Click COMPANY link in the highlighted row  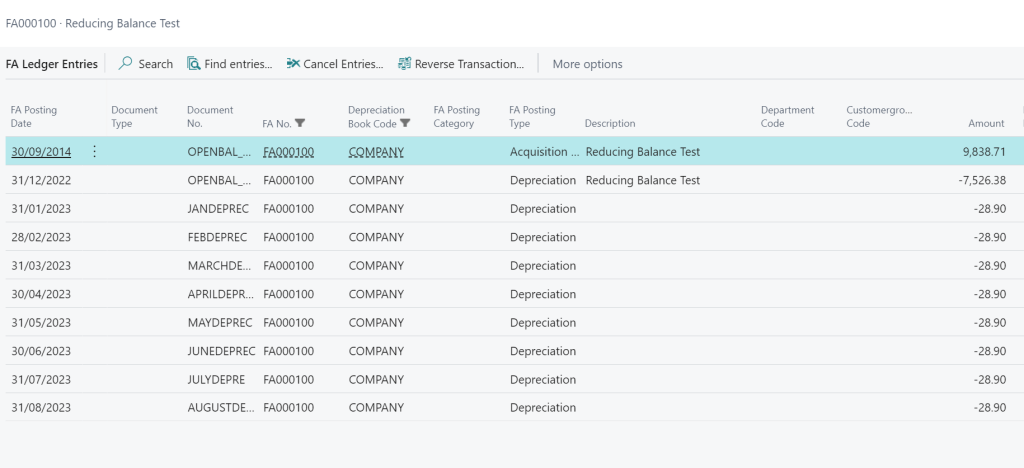376,152
